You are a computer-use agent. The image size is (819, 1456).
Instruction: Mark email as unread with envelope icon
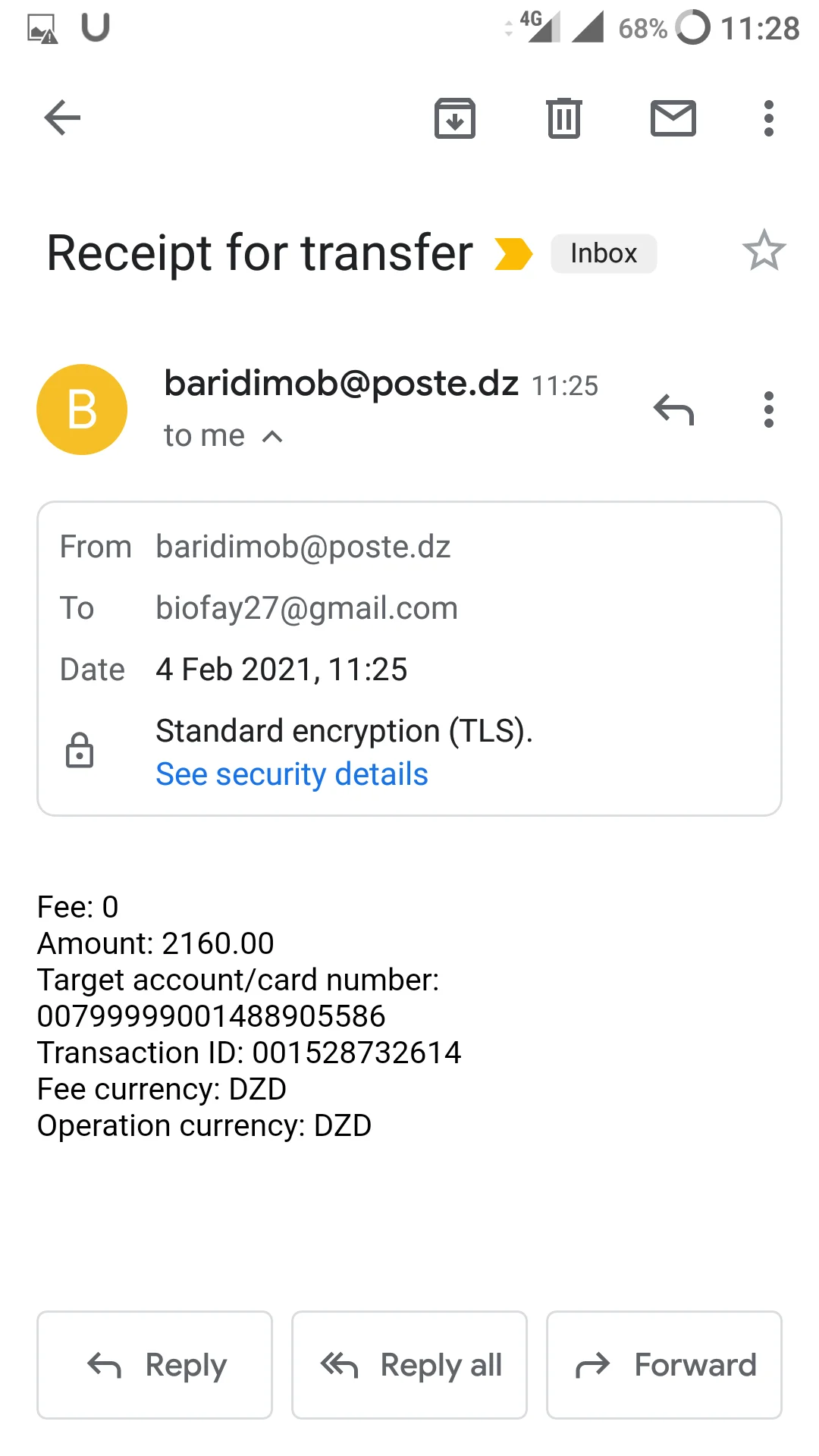click(673, 118)
